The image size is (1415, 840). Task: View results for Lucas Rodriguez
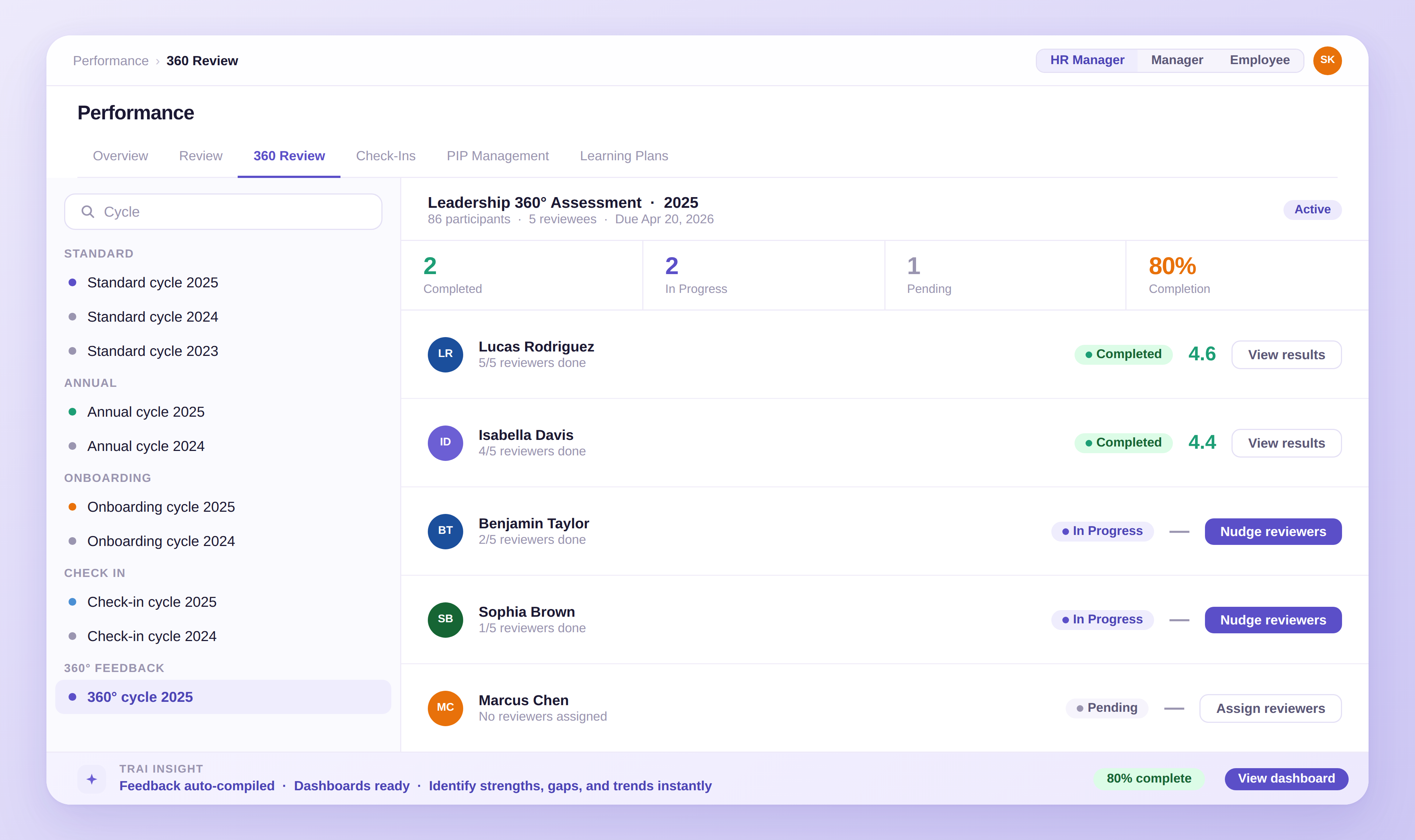(x=1286, y=354)
